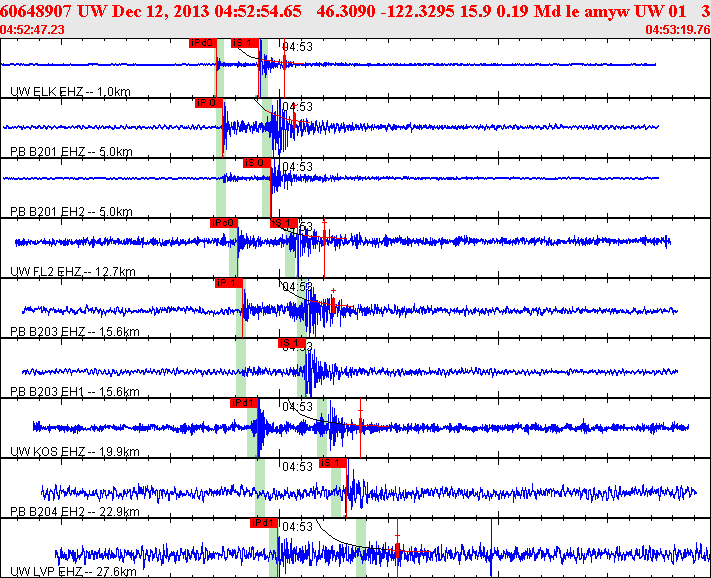The image size is (711, 578).
Task: Click the red coda duration marker on KOS trace
Action: click(360, 427)
